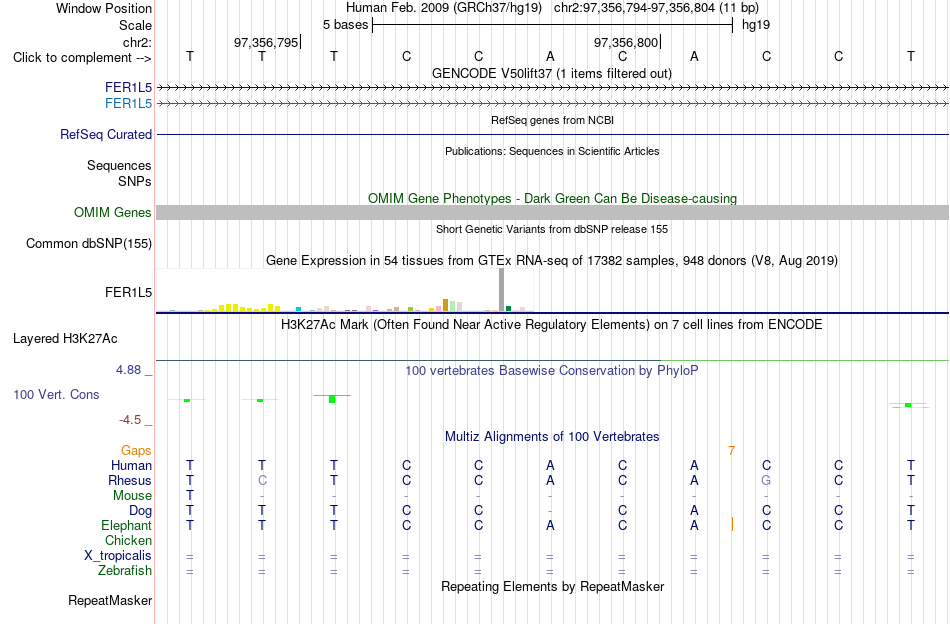Select the Elephant alignment row label
This screenshot has width=950, height=624.
126,525
